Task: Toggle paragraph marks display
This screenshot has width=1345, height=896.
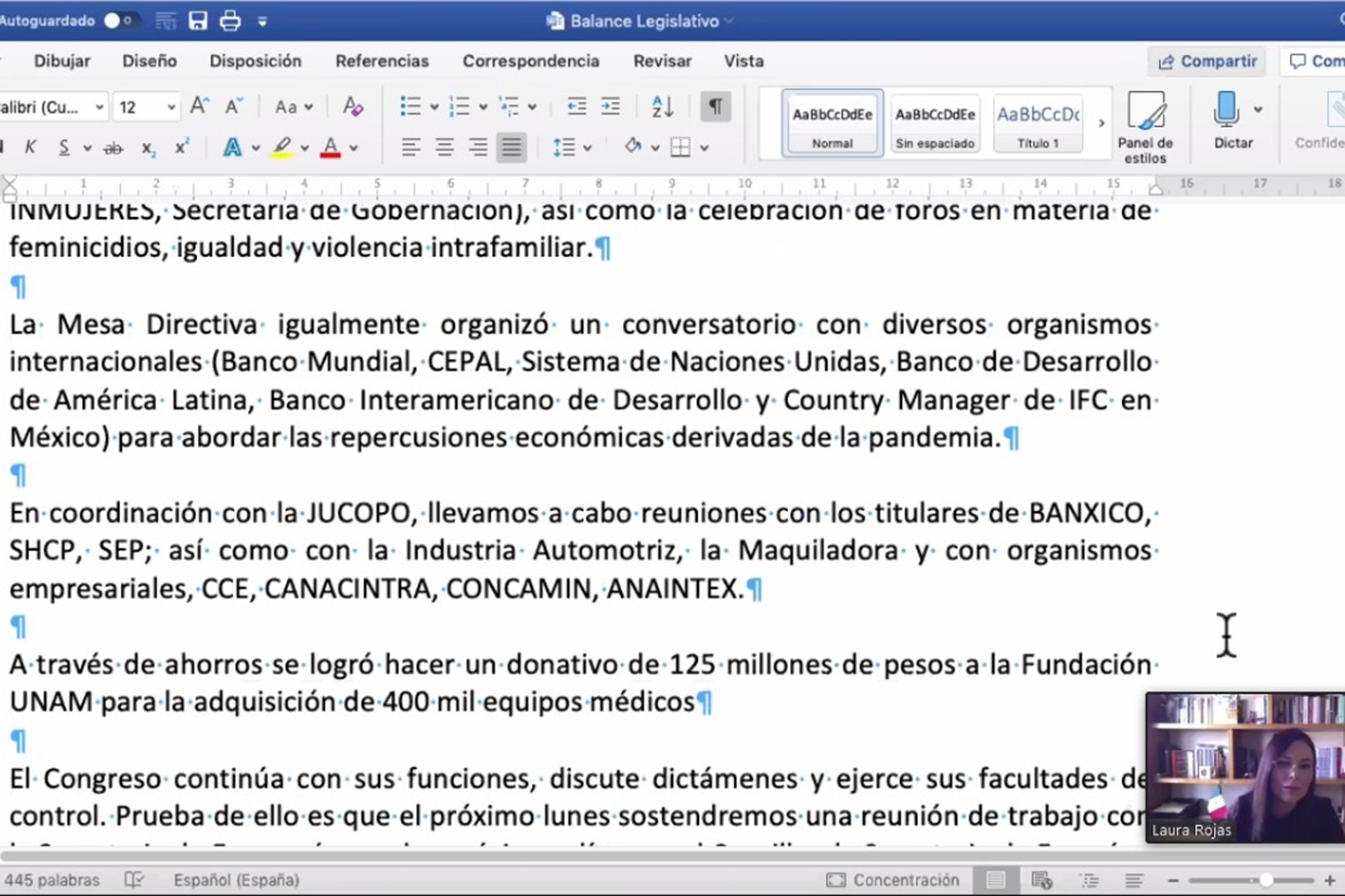Action: (715, 107)
